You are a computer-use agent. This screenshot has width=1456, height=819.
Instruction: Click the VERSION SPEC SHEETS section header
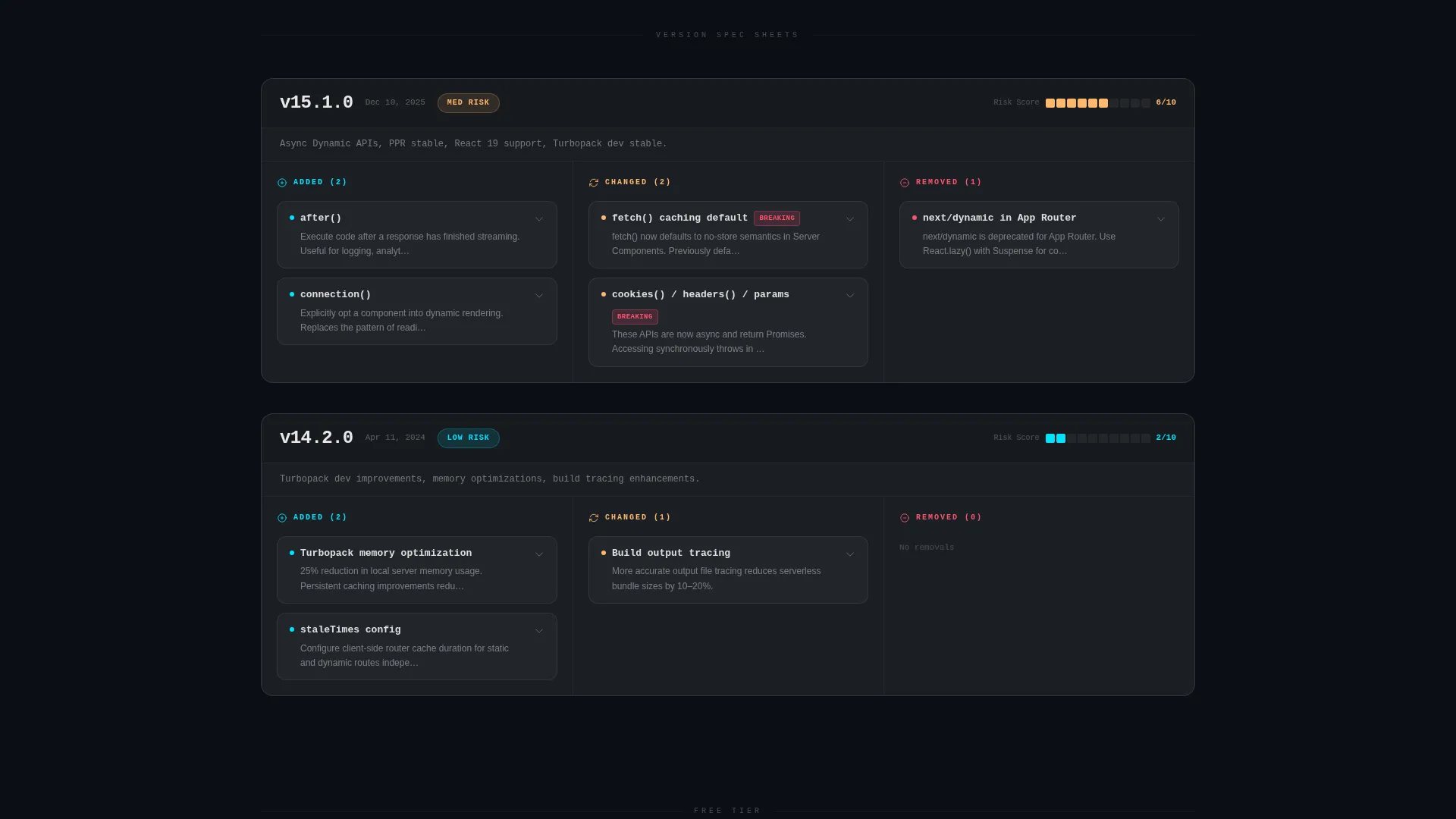(x=727, y=35)
